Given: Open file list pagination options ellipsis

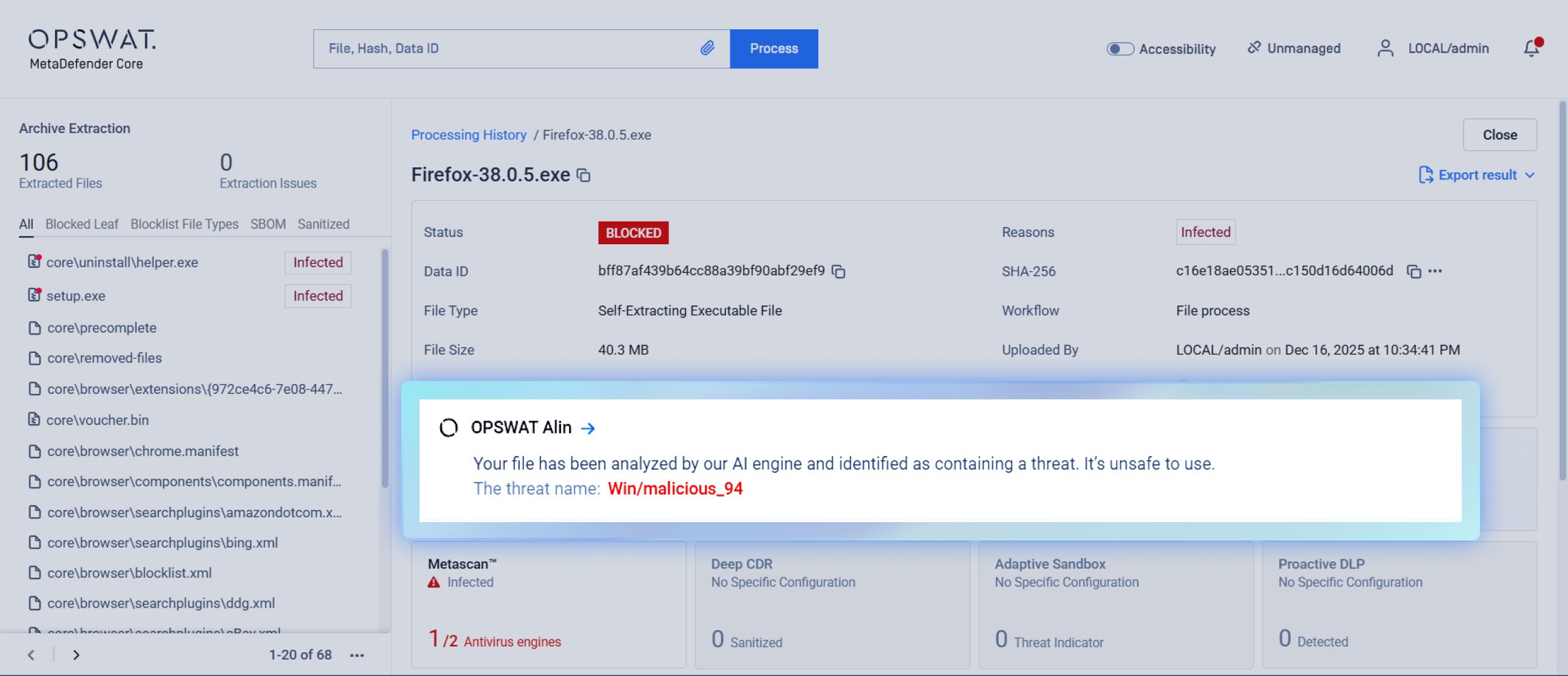Looking at the screenshot, I should [x=357, y=655].
